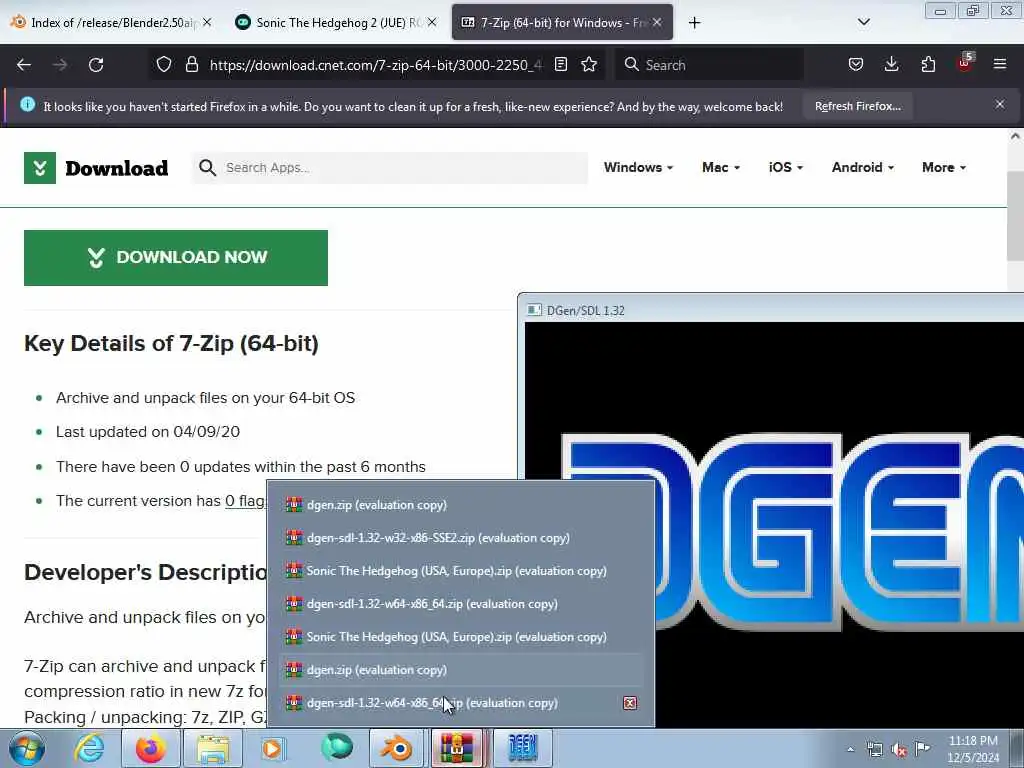Expand the More dropdown menu

click(944, 167)
